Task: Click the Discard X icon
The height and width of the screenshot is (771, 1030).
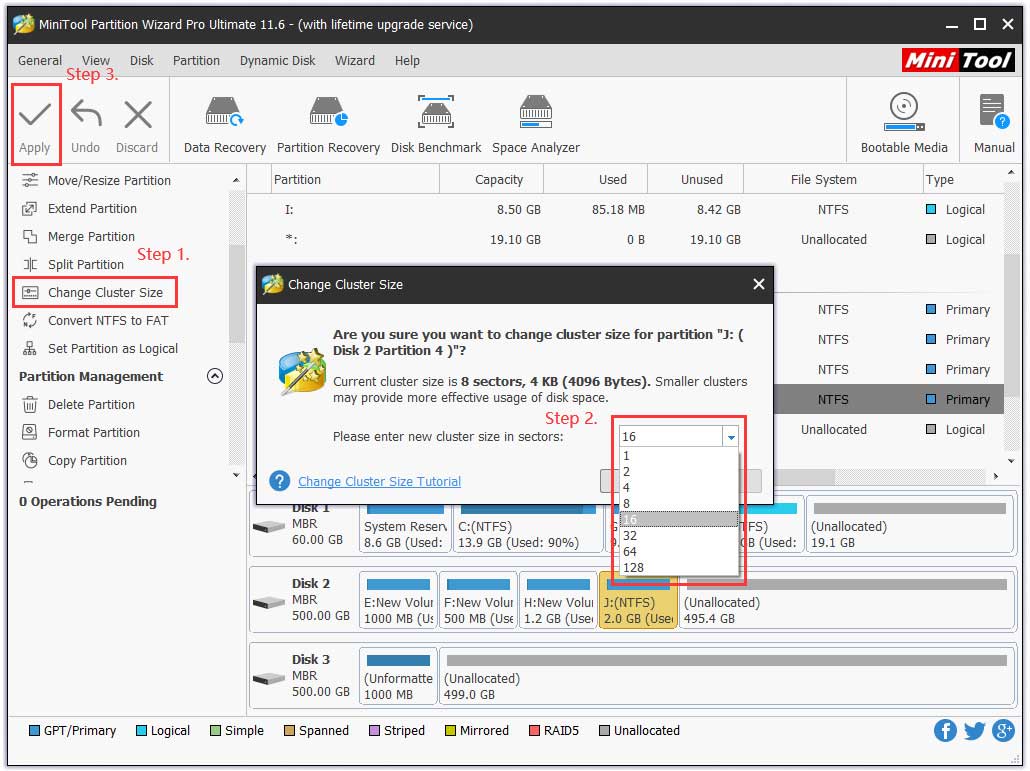Action: [137, 115]
